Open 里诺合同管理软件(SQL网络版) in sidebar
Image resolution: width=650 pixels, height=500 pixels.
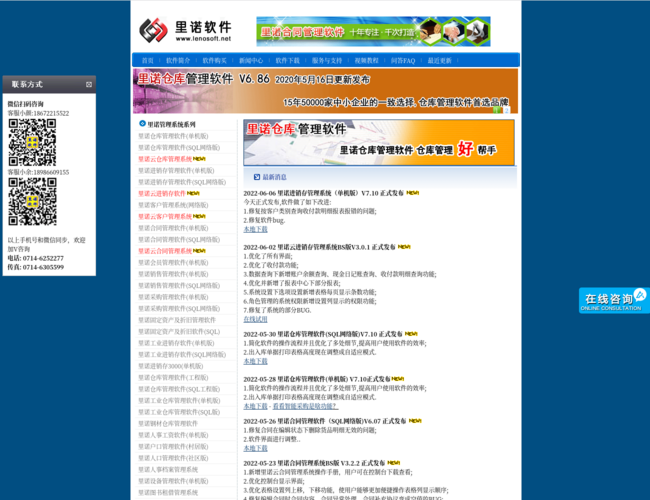point(179,240)
